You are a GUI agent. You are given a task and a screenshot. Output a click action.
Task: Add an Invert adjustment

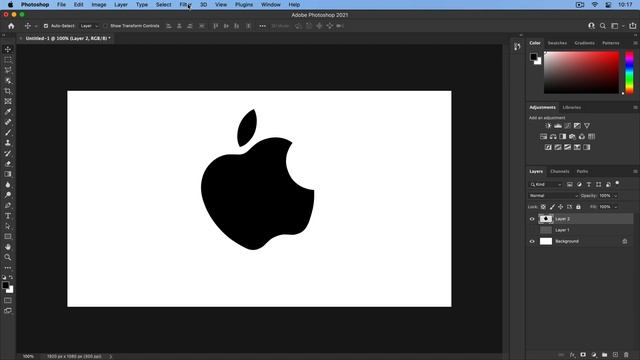(548, 147)
